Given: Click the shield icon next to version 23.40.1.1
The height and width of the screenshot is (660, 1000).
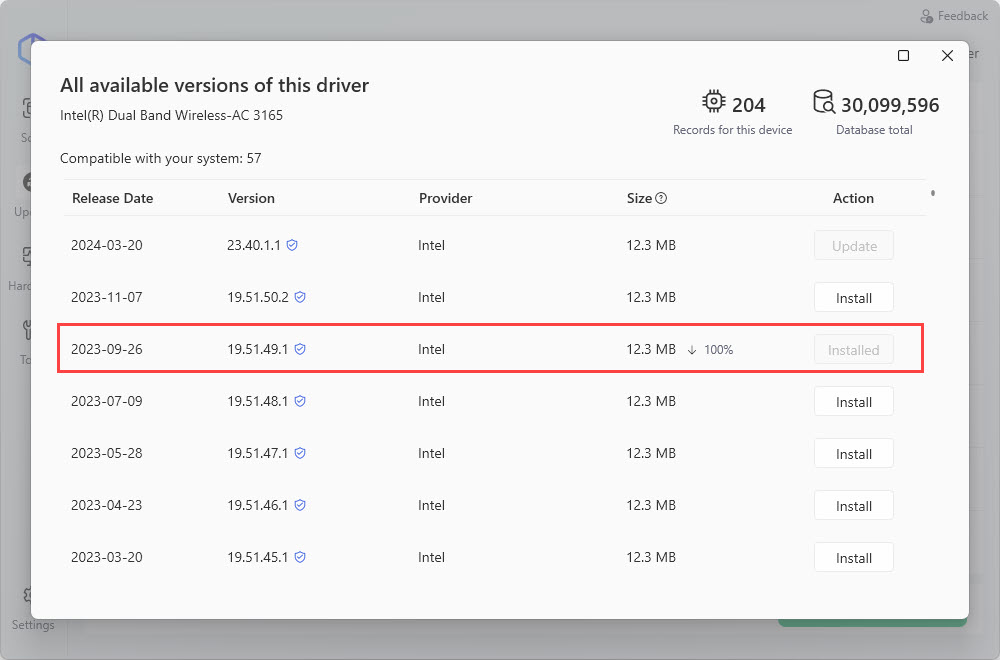Looking at the screenshot, I should (292, 245).
